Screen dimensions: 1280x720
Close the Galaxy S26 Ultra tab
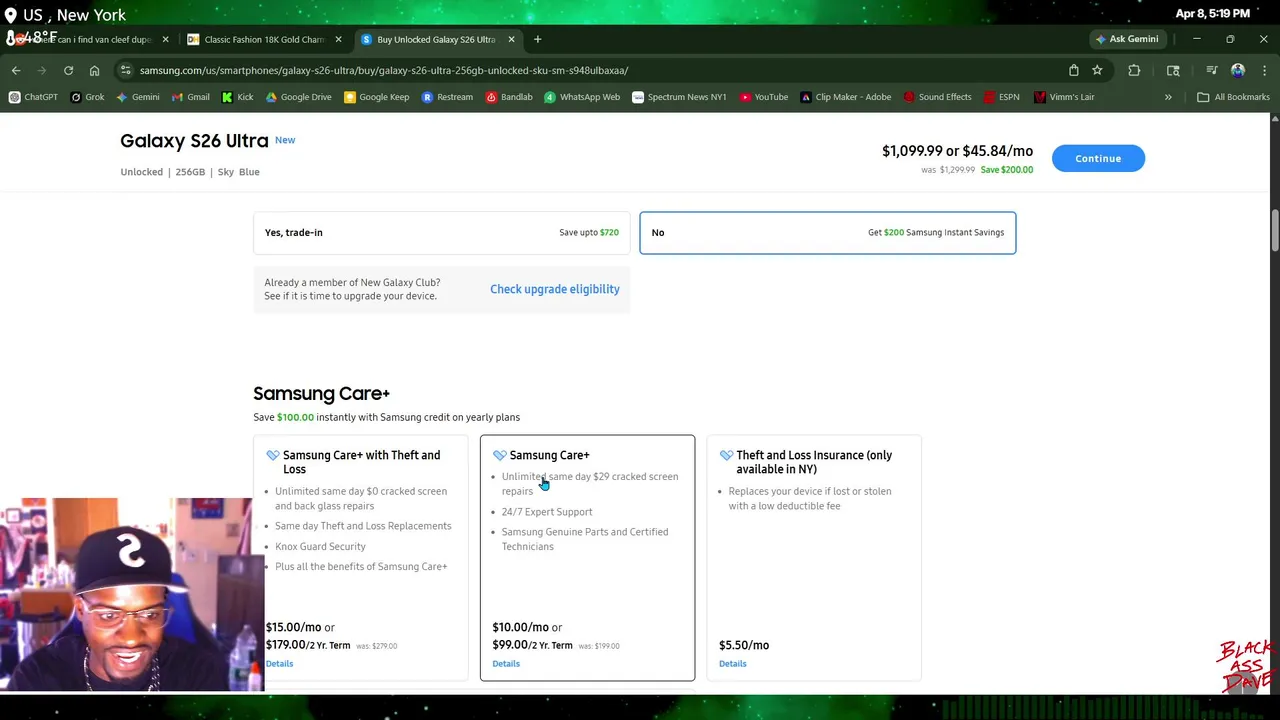(511, 39)
